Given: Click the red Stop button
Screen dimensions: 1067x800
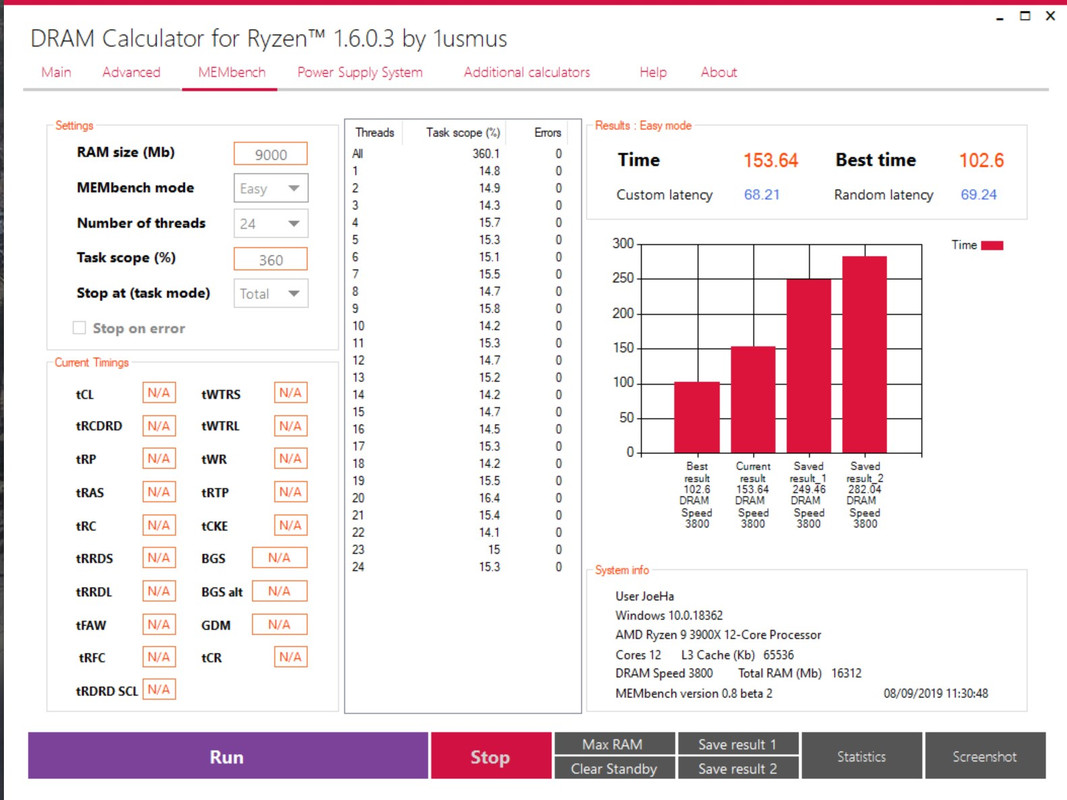Looking at the screenshot, I should click(x=491, y=756).
